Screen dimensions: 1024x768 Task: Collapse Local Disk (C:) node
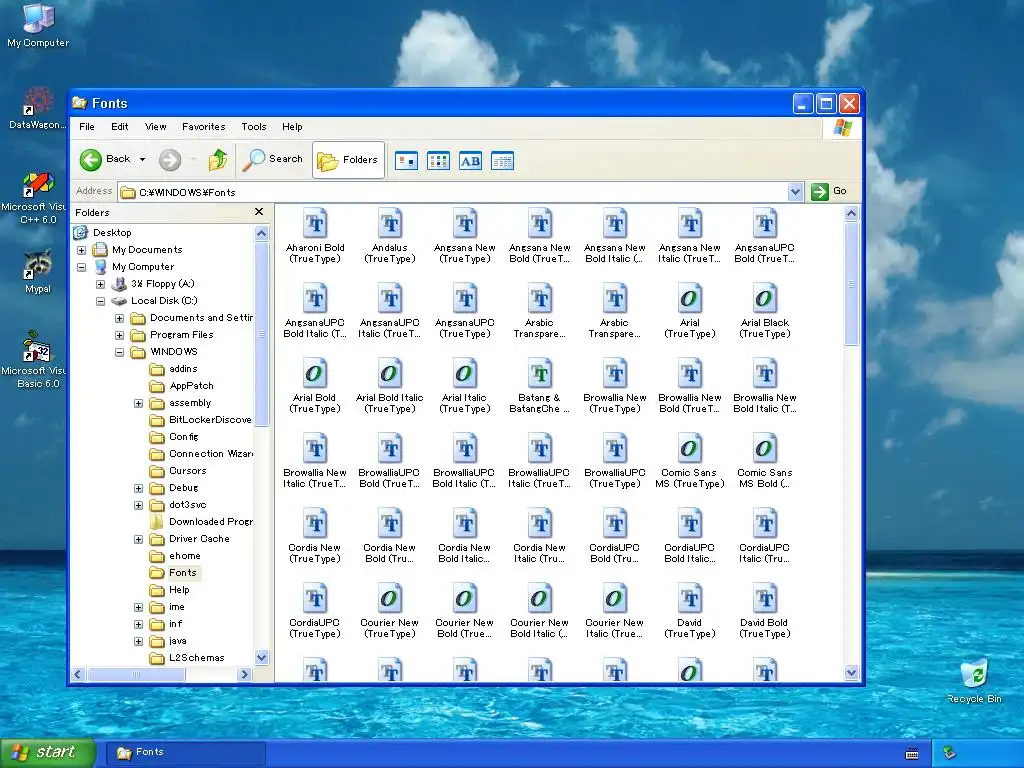pyautogui.click(x=101, y=301)
